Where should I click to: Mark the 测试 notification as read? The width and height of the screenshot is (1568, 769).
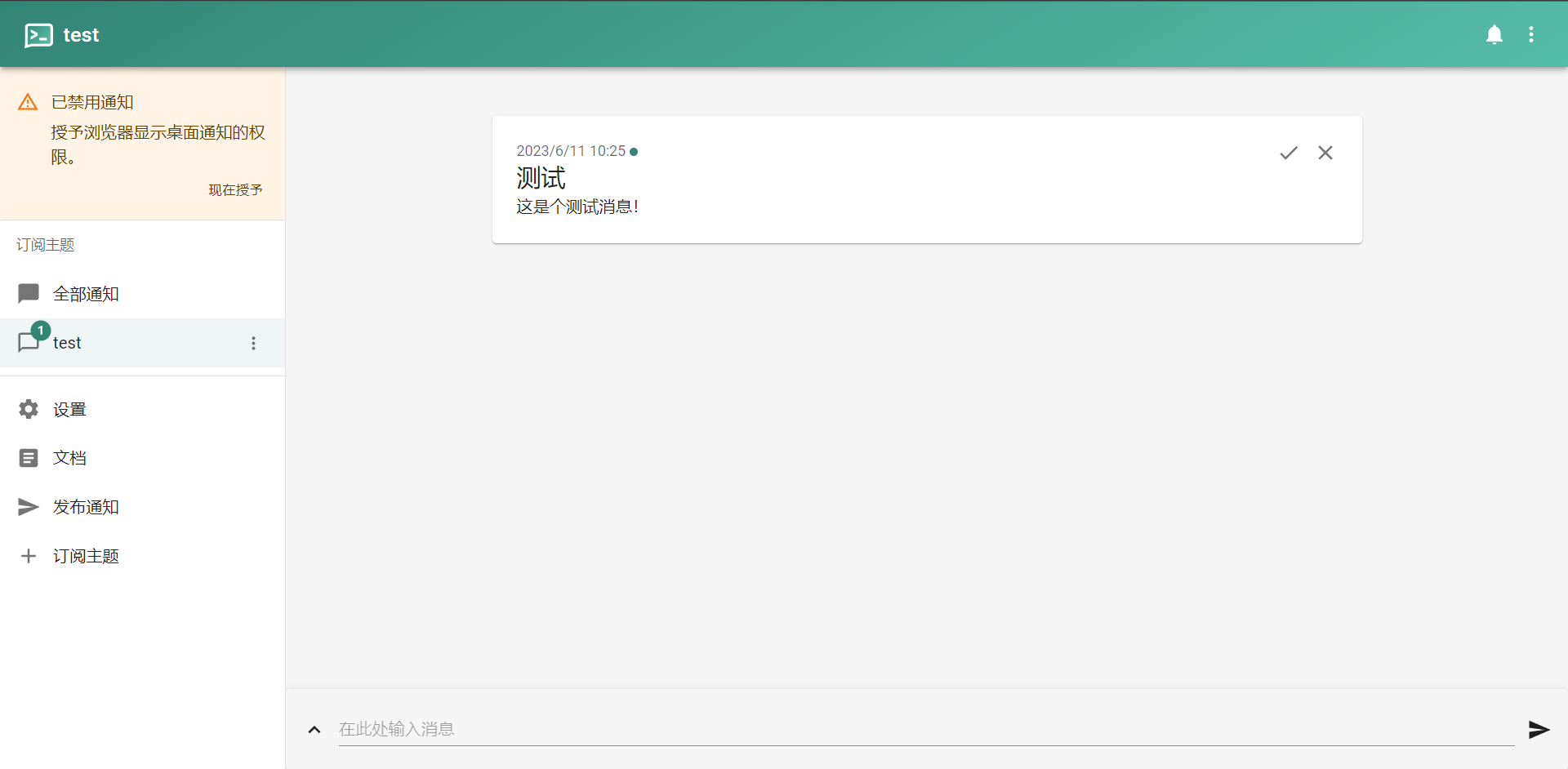(1288, 153)
